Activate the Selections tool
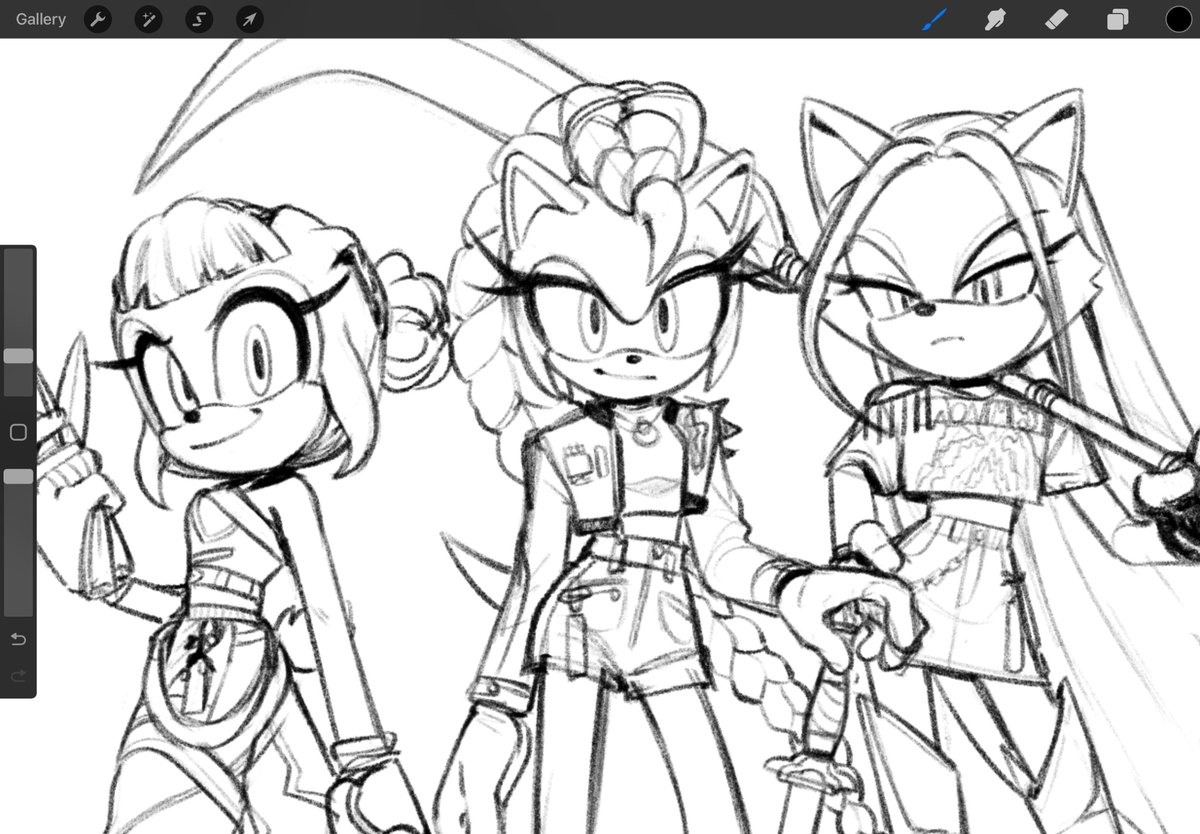 click(198, 19)
